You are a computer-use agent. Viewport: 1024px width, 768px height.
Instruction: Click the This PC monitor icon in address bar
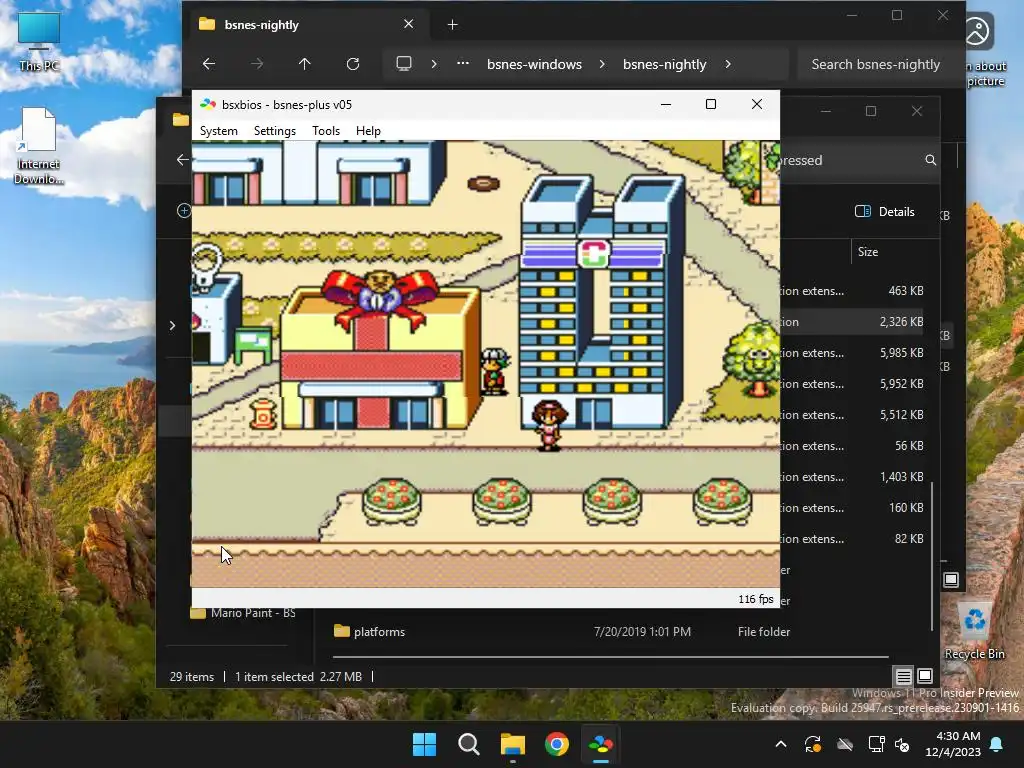404,64
